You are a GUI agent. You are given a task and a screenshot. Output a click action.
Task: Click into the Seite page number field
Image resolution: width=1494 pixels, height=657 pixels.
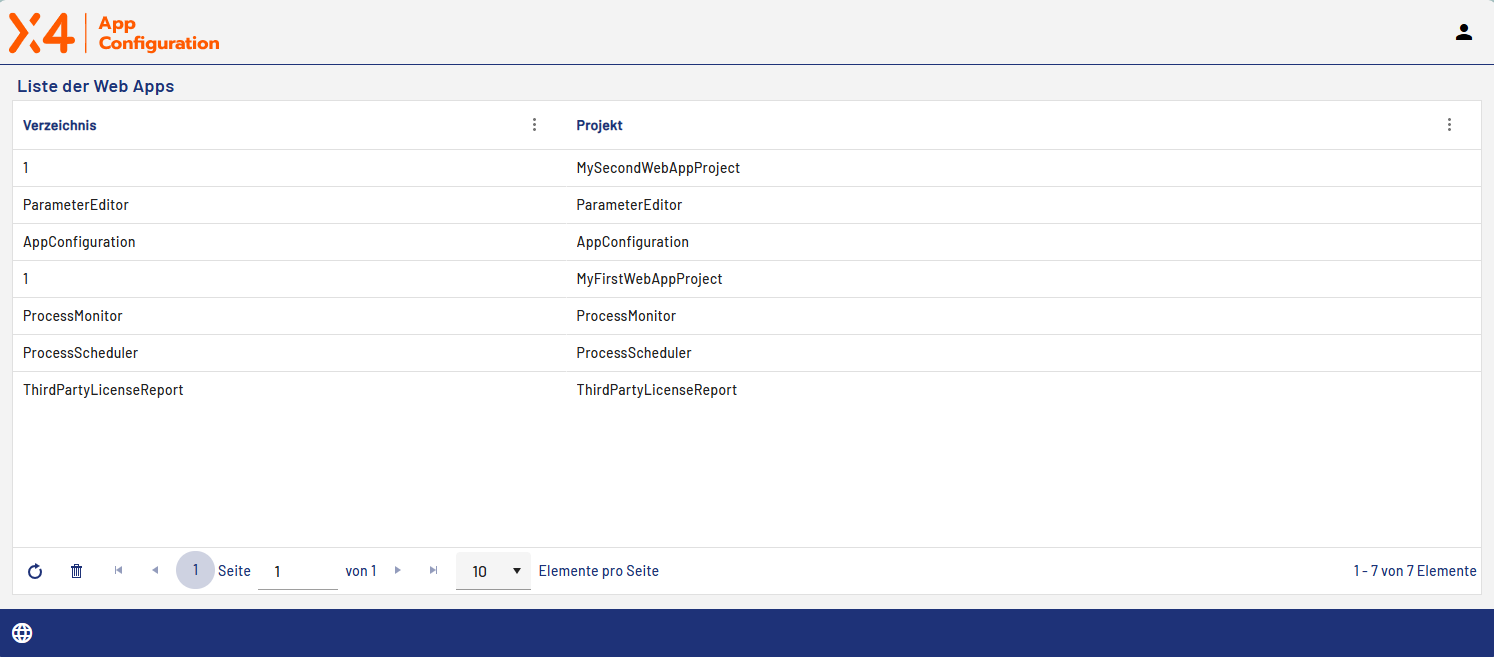297,571
